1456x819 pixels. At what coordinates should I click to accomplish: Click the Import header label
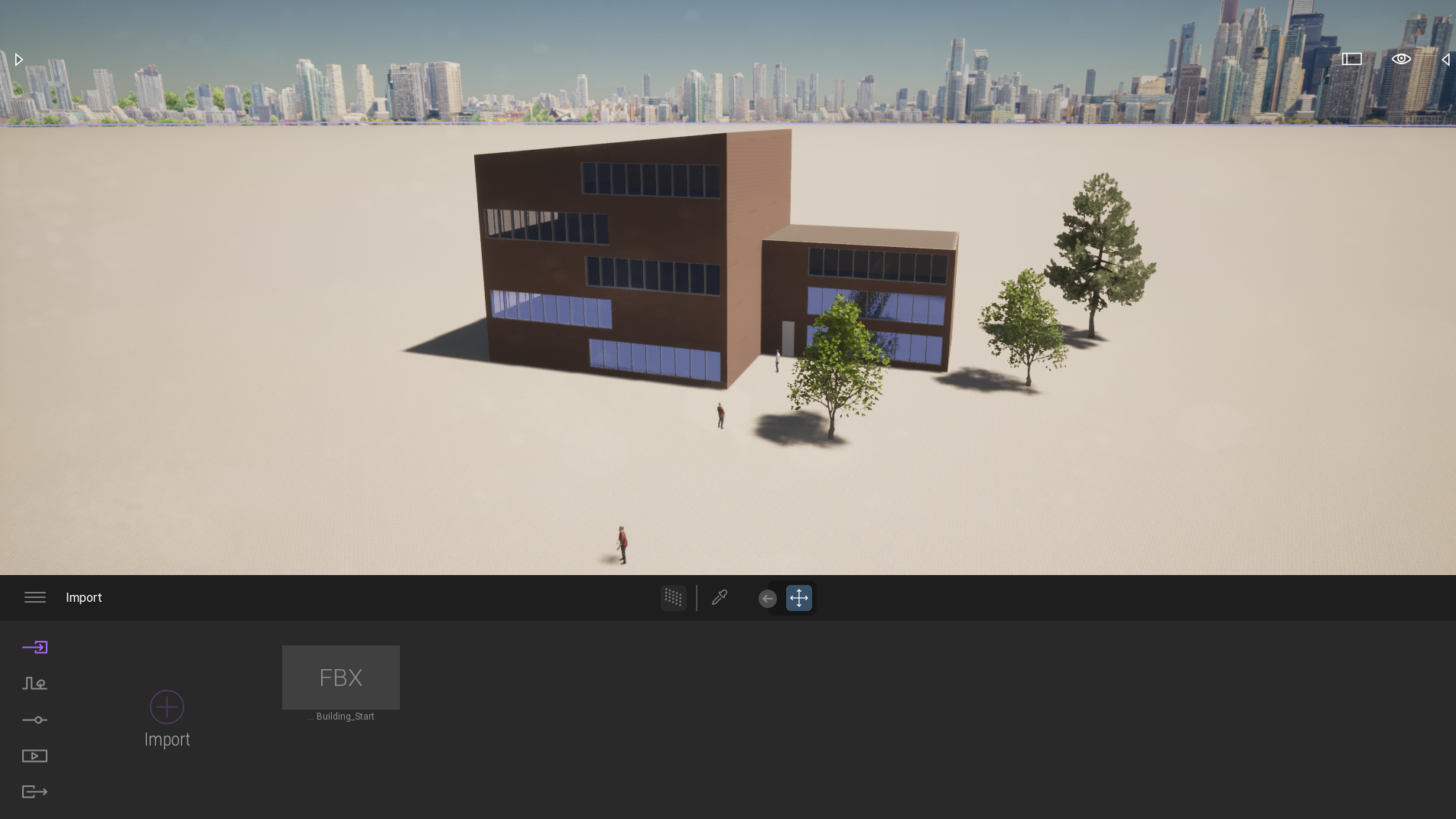click(x=84, y=597)
